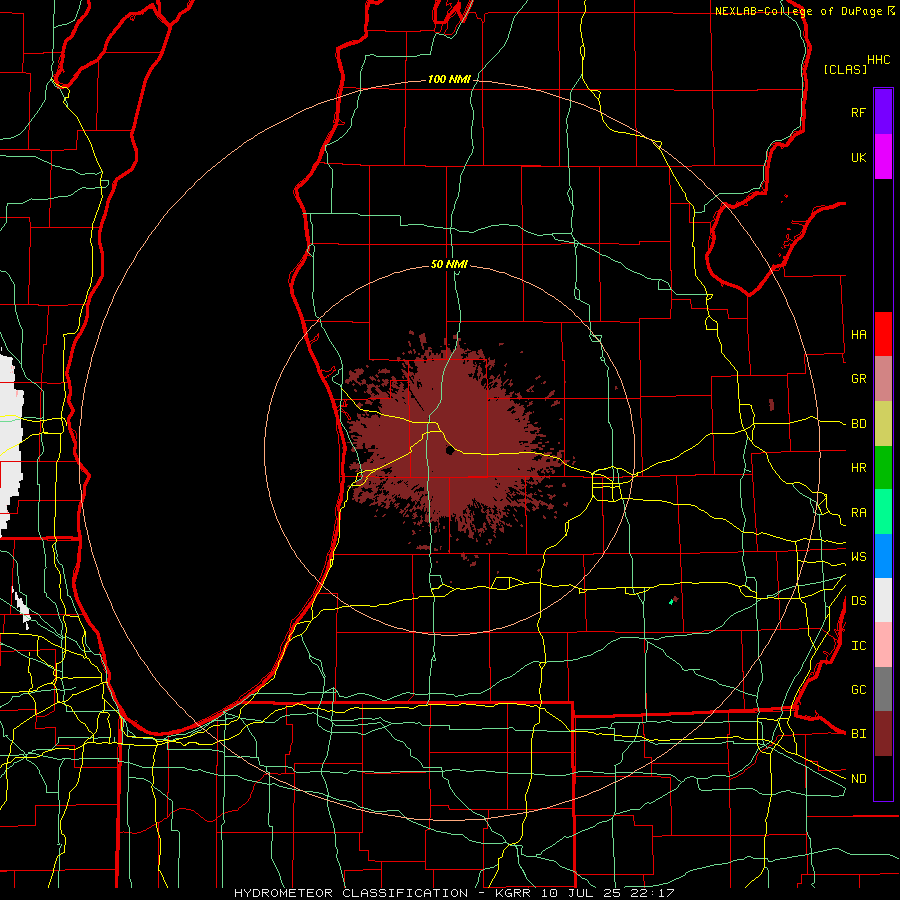
Task: Click the "[CLAS]" legend unit text
Action: 845,70
